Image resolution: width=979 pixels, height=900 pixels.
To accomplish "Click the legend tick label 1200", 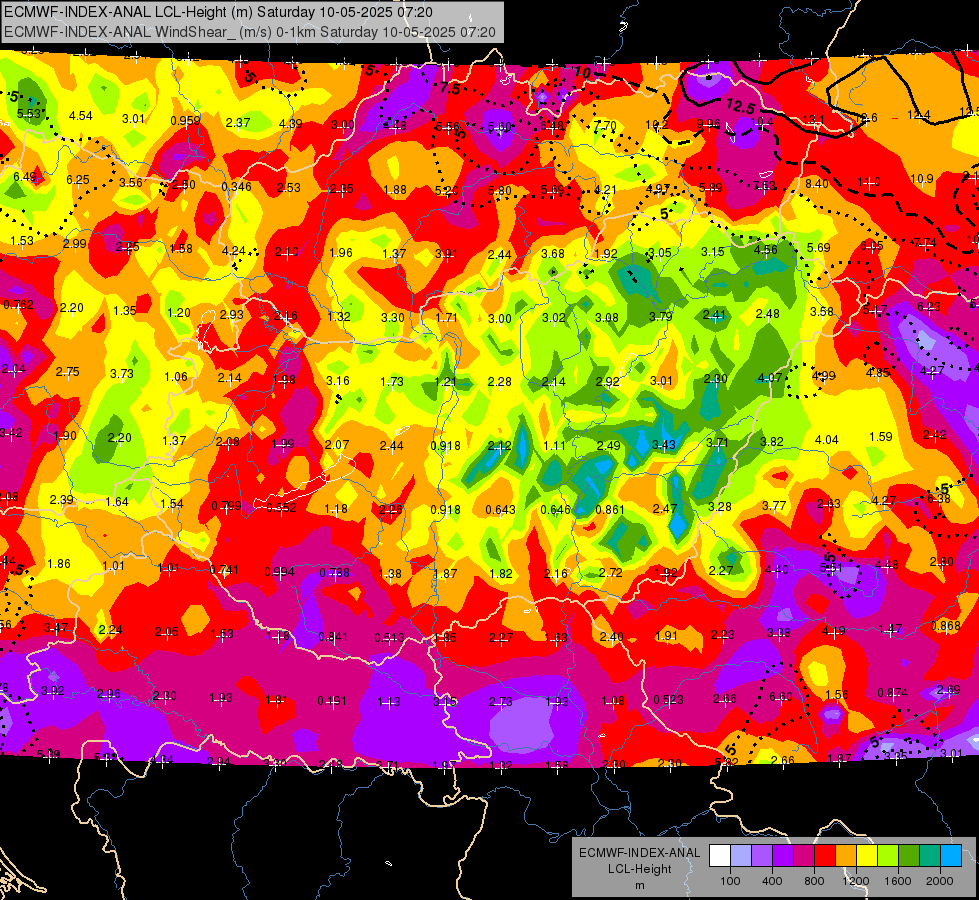I will click(x=855, y=881).
